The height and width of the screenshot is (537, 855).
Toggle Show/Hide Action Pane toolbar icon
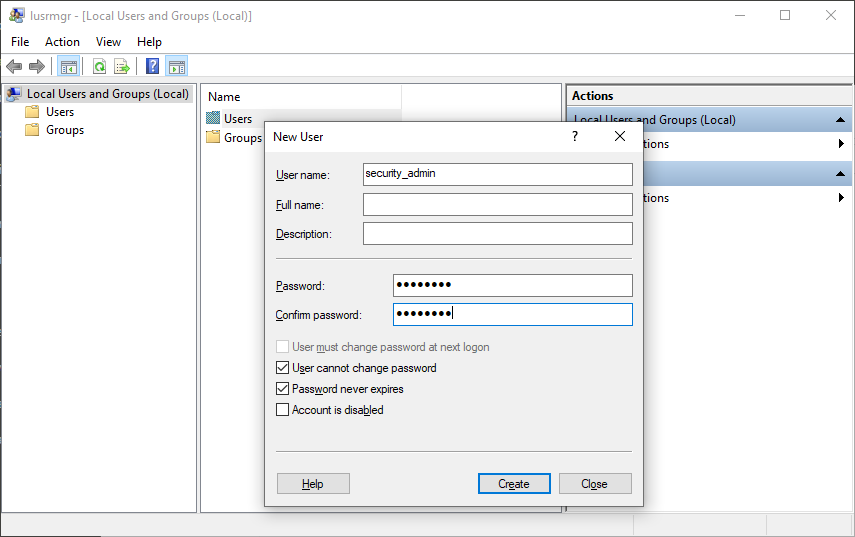pos(176,67)
